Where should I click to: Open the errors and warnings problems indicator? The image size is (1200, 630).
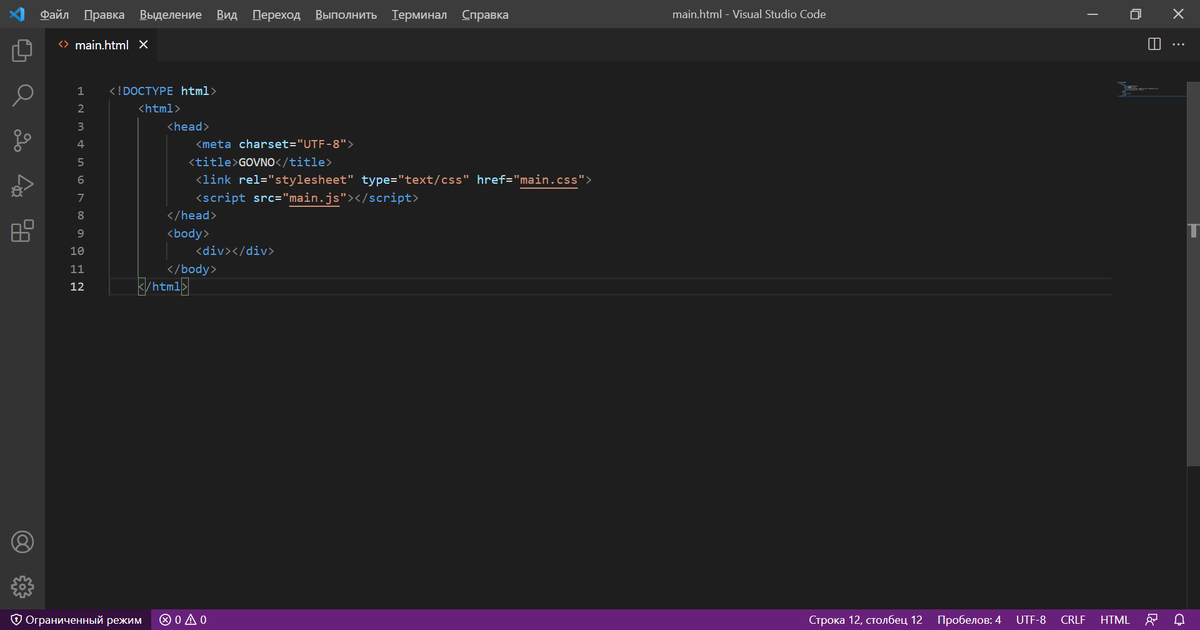(183, 620)
